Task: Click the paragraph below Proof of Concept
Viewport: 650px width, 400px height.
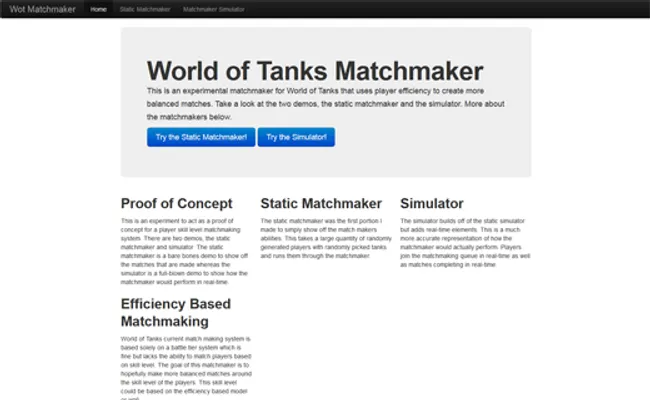Action: [184, 251]
